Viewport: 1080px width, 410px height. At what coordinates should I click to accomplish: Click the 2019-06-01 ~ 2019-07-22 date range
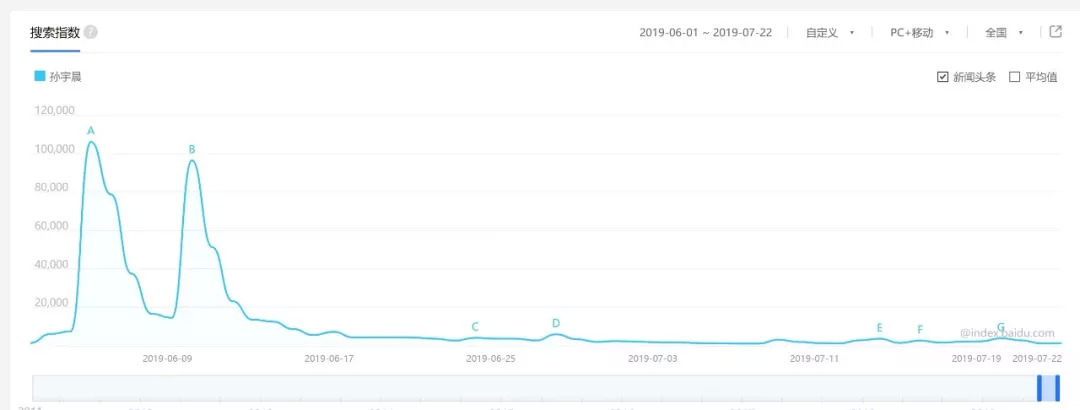[x=707, y=33]
